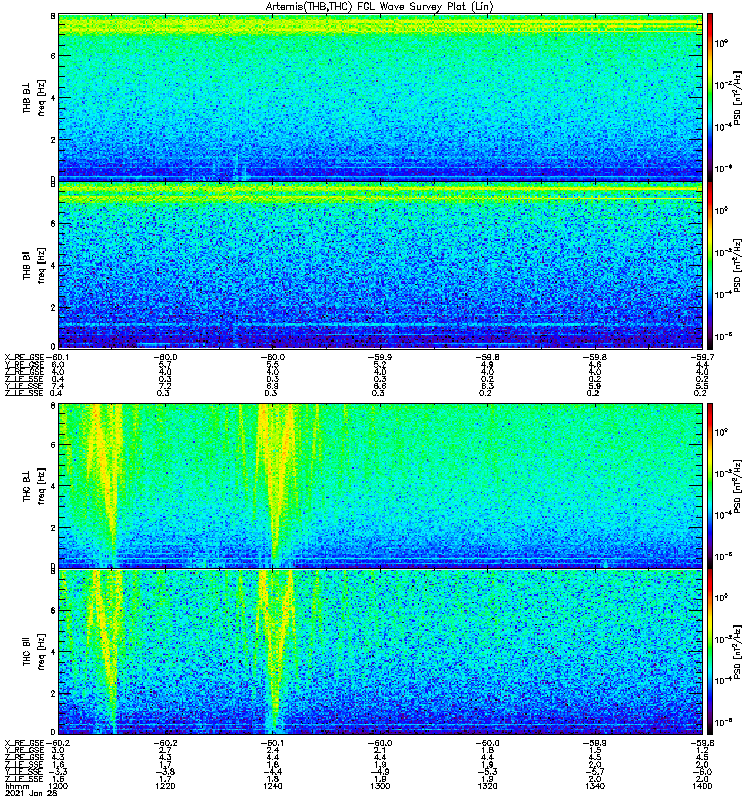The image size is (750, 800).
Task: Click the THC Y_LE_SSE value '-4.9'
Action: point(380,771)
